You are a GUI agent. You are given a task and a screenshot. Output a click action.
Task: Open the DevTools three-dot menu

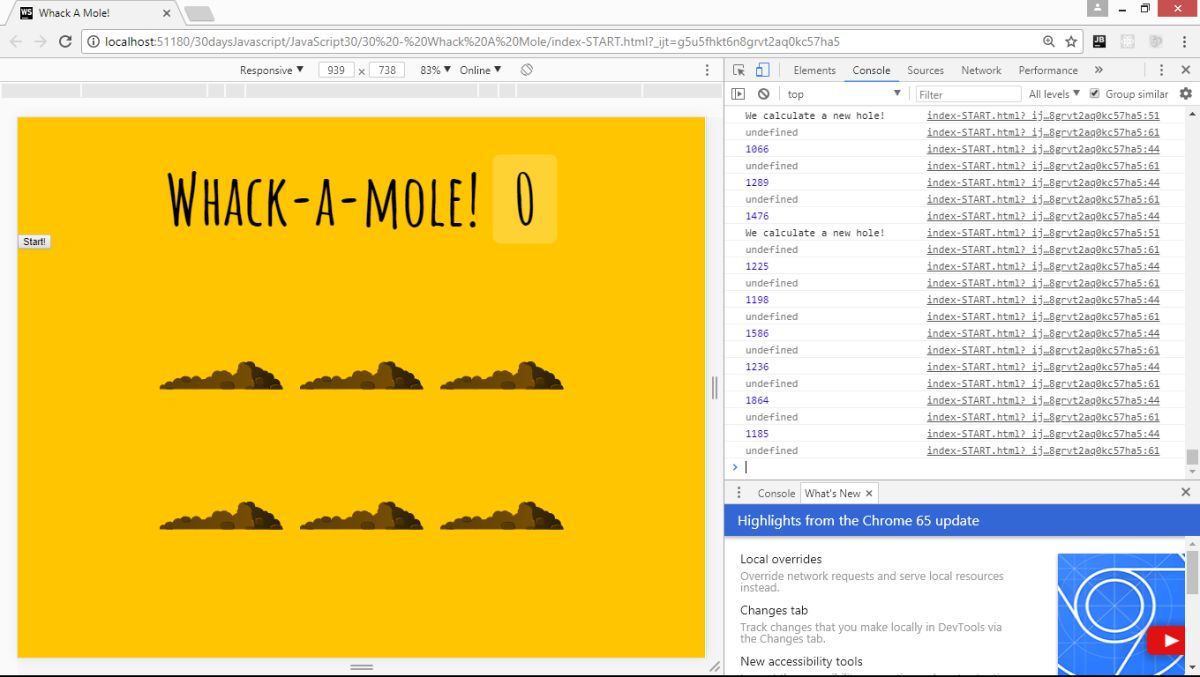(1161, 70)
